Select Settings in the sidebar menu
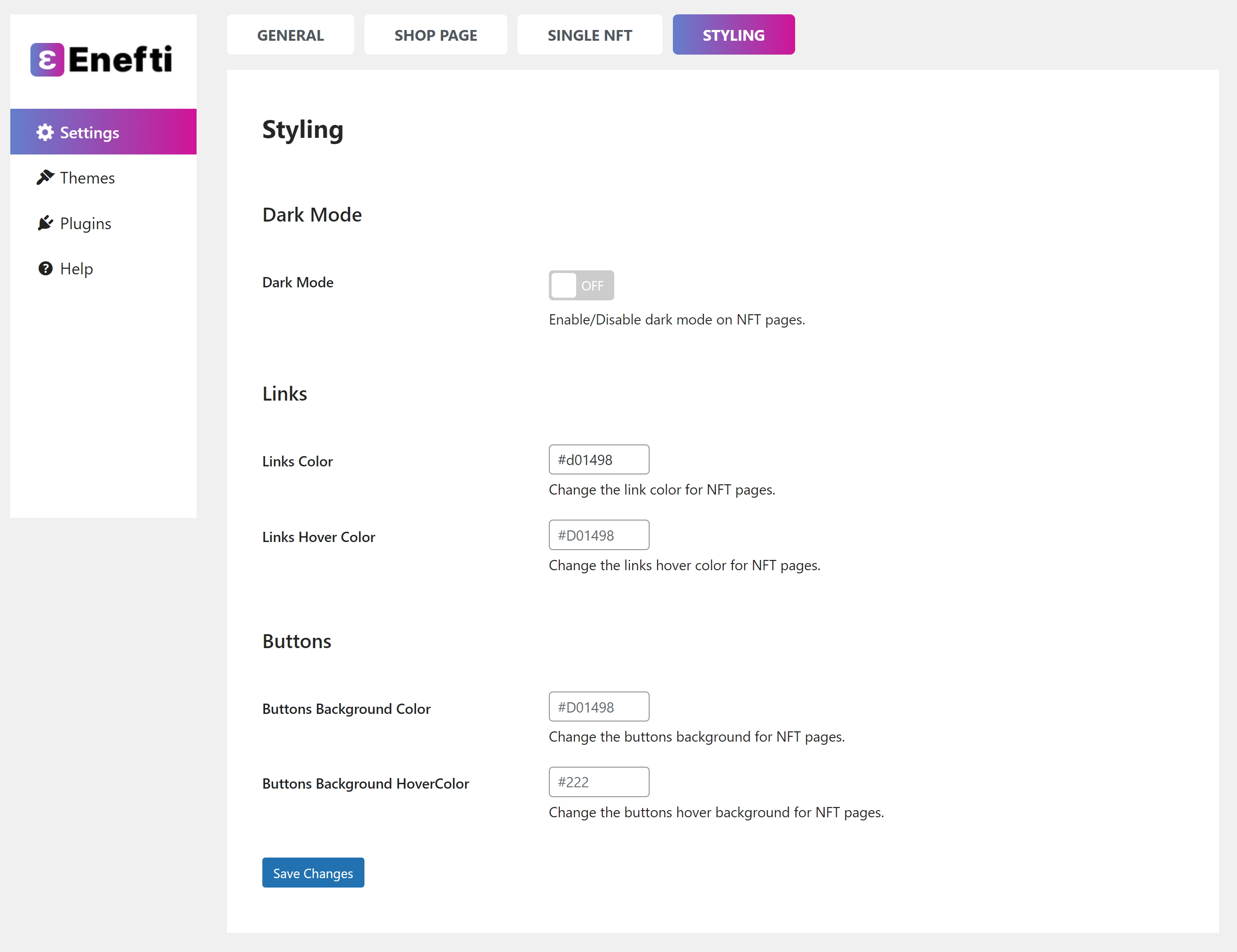 (x=90, y=132)
